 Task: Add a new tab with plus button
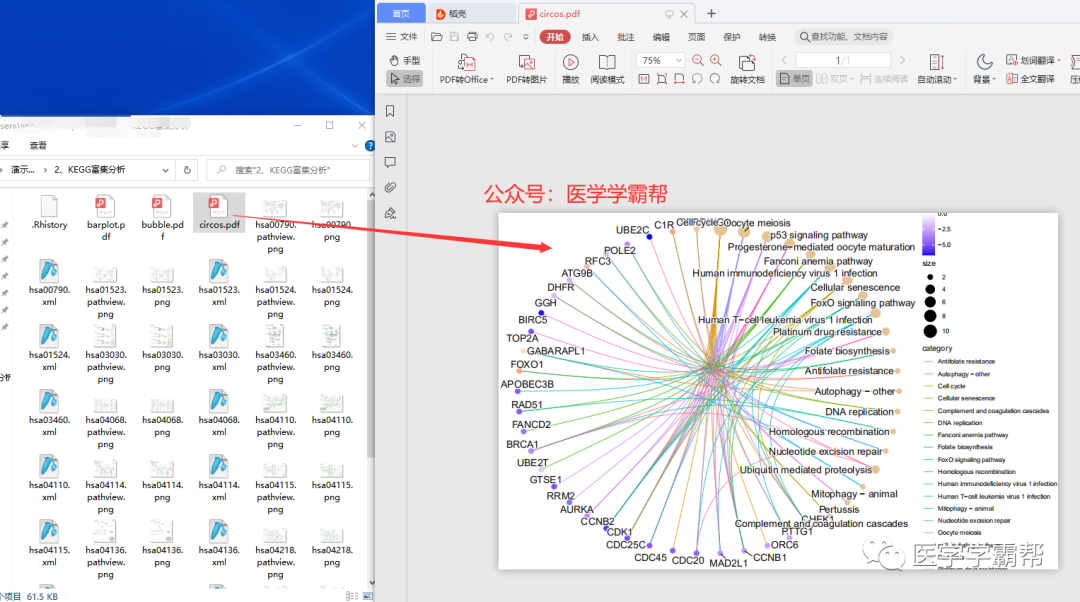712,14
